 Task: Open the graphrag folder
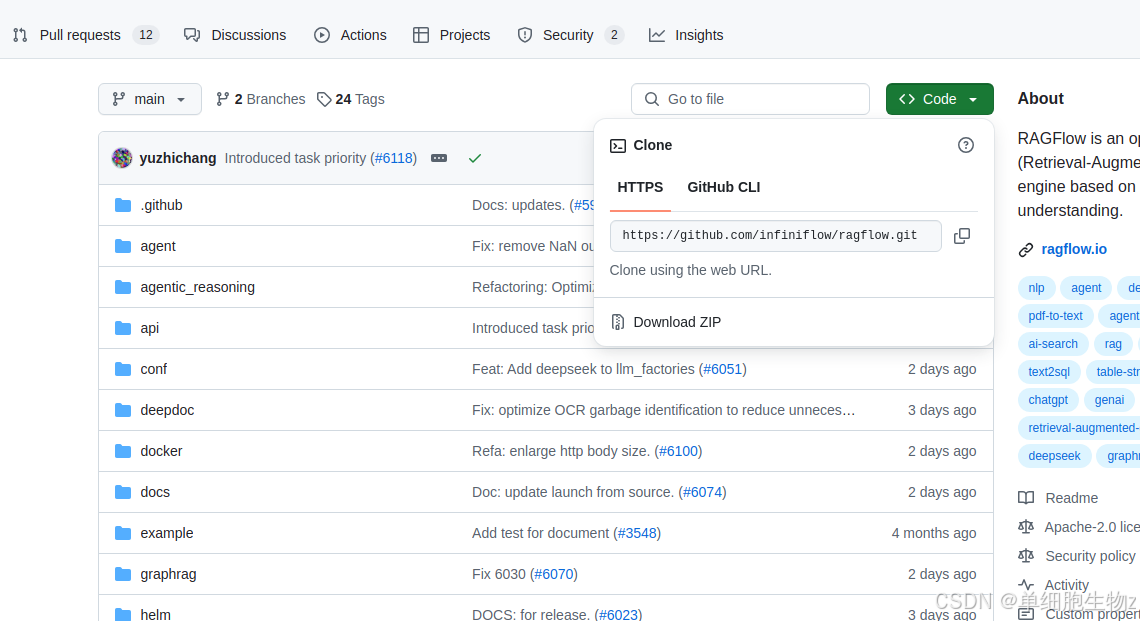[x=168, y=574]
